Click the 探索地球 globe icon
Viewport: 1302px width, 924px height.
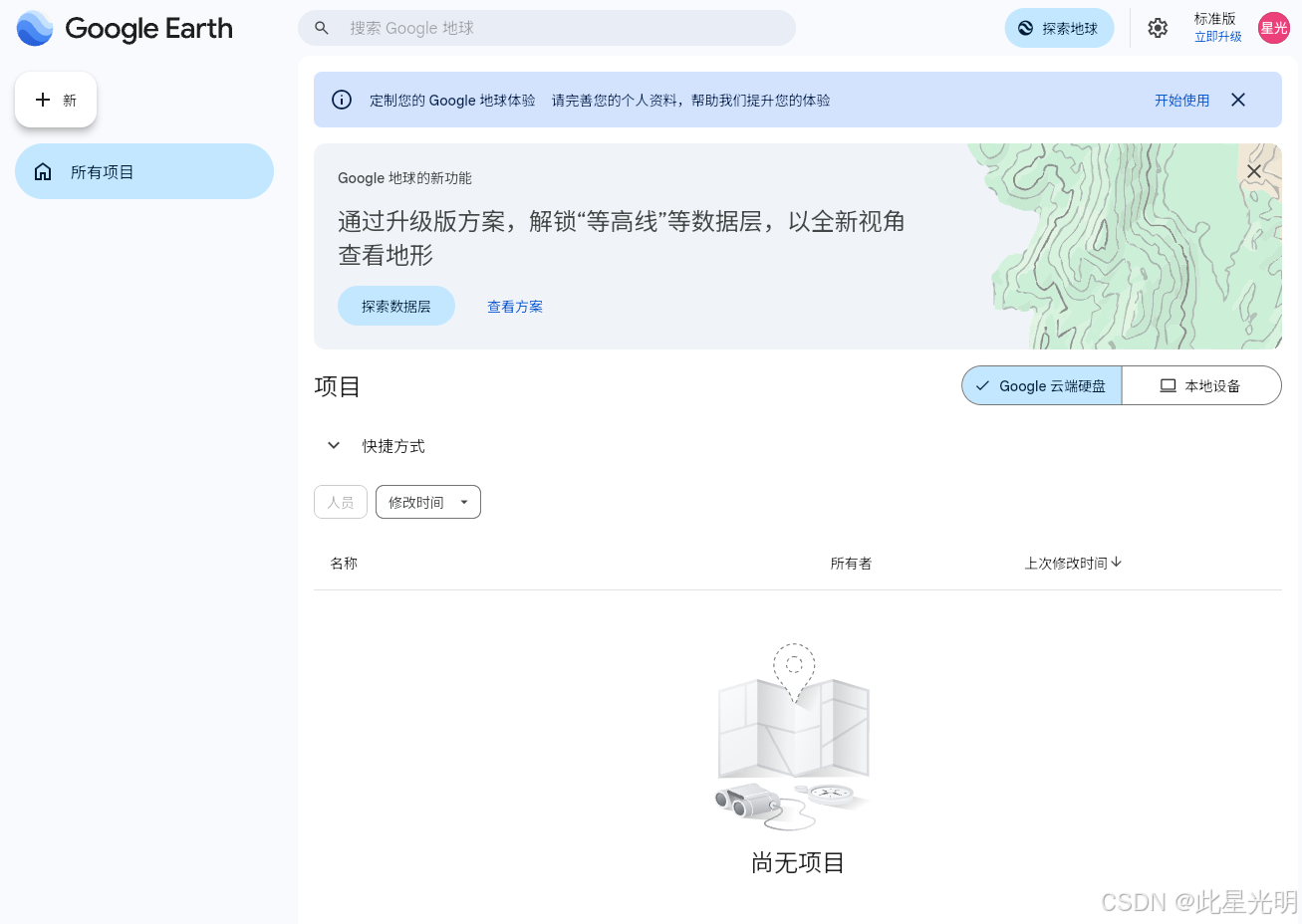click(x=1025, y=28)
